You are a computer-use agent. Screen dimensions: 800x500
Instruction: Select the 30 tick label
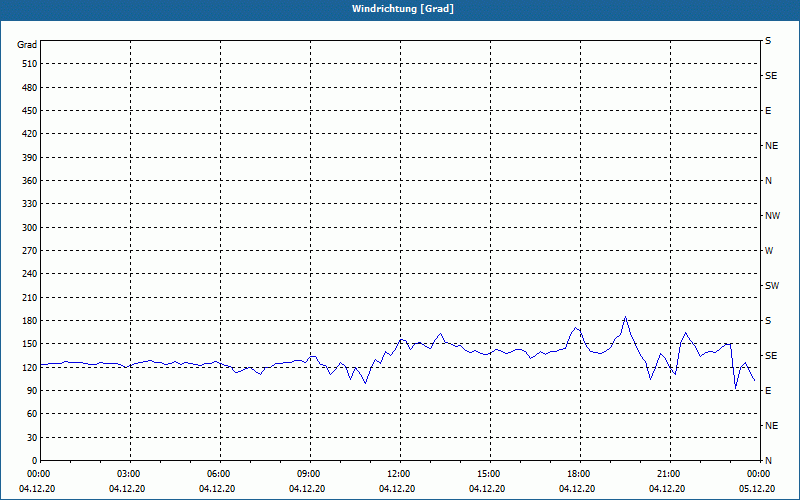click(x=32, y=437)
